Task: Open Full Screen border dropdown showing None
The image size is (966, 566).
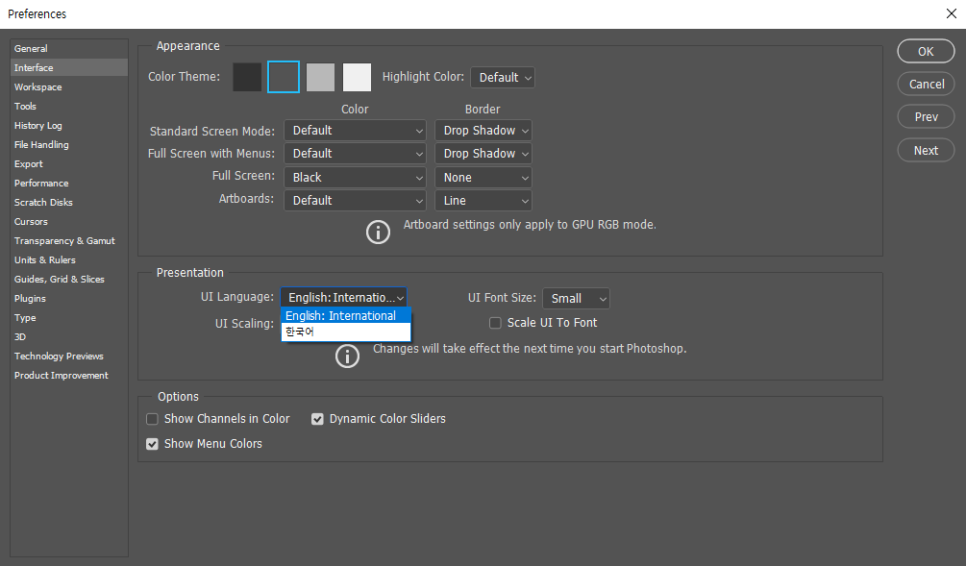Action: click(x=484, y=177)
